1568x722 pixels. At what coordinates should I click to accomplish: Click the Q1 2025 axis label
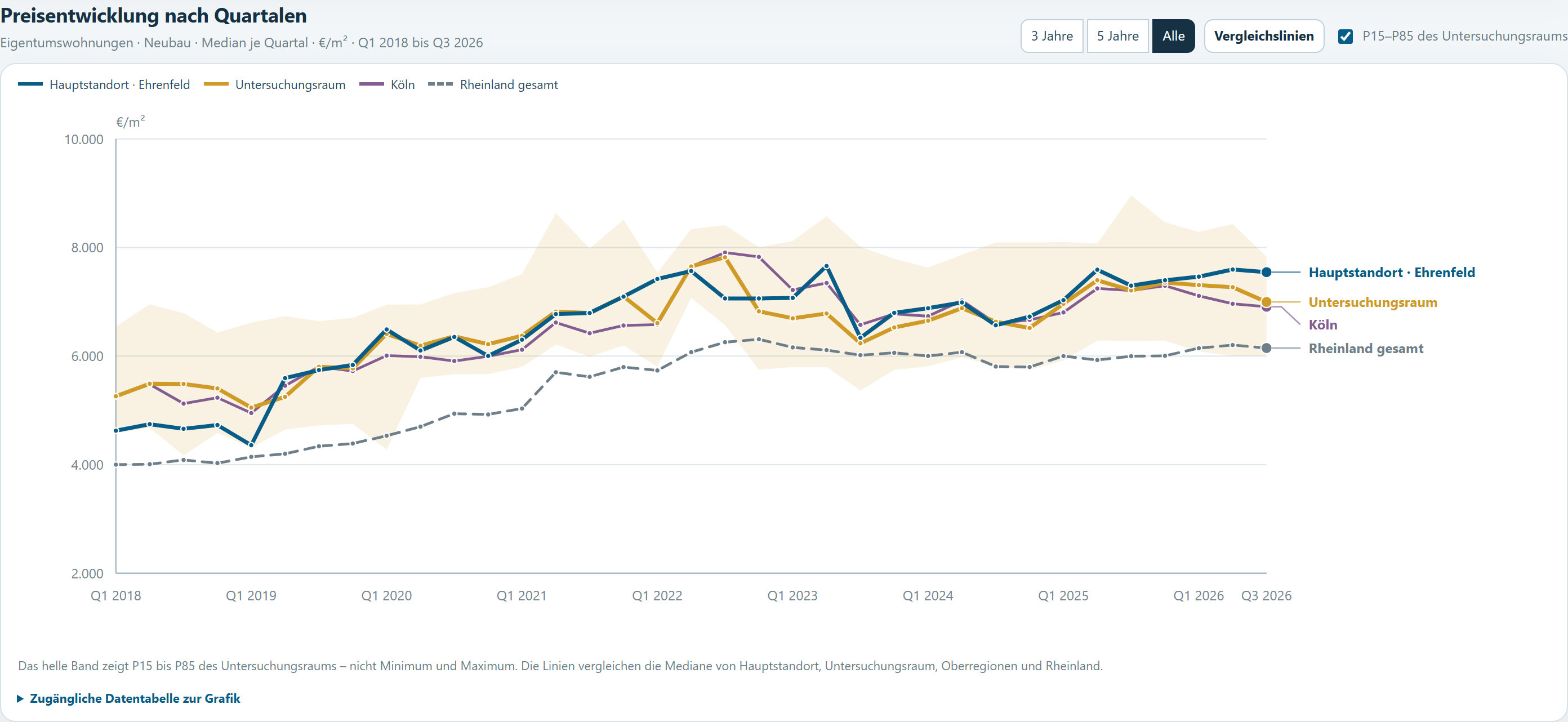1063,595
